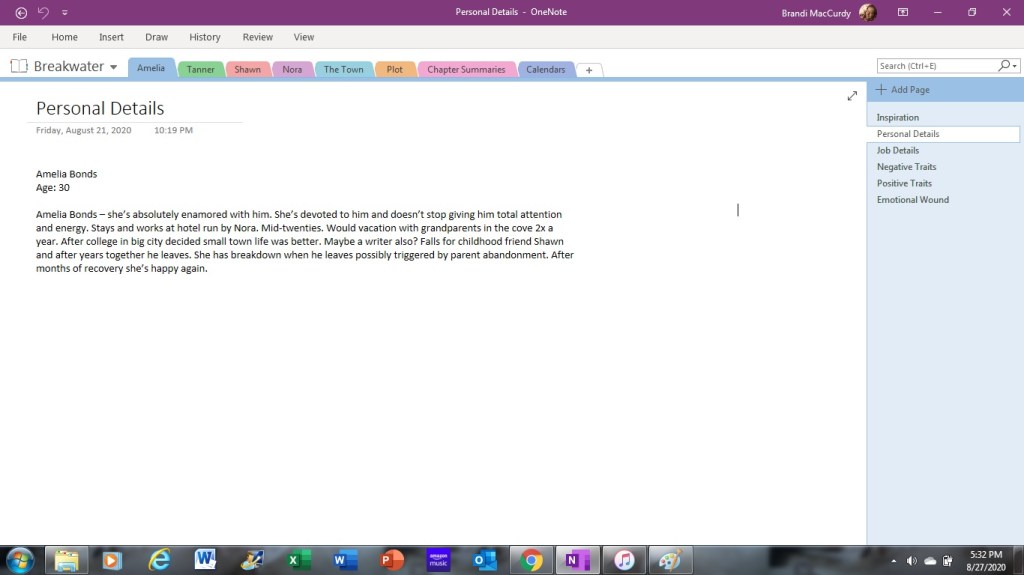
Task: Add a new section with plus tab
Action: 589,70
